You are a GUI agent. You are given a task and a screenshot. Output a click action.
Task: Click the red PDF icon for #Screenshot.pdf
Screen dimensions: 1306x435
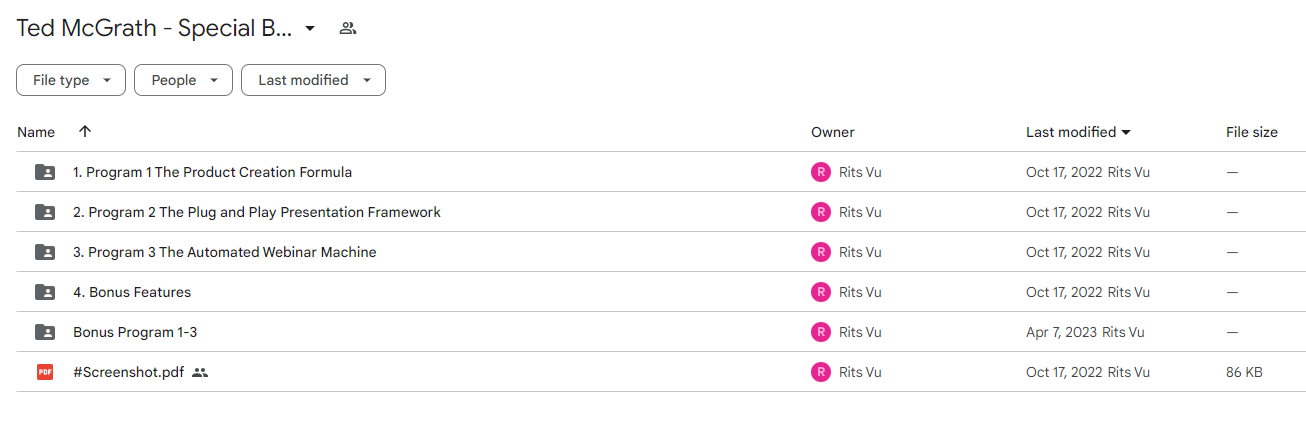coord(45,372)
